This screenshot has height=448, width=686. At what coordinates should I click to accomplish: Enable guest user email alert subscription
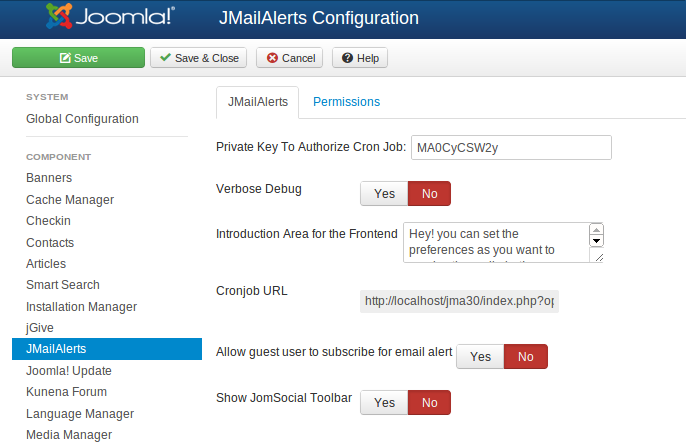tap(480, 357)
